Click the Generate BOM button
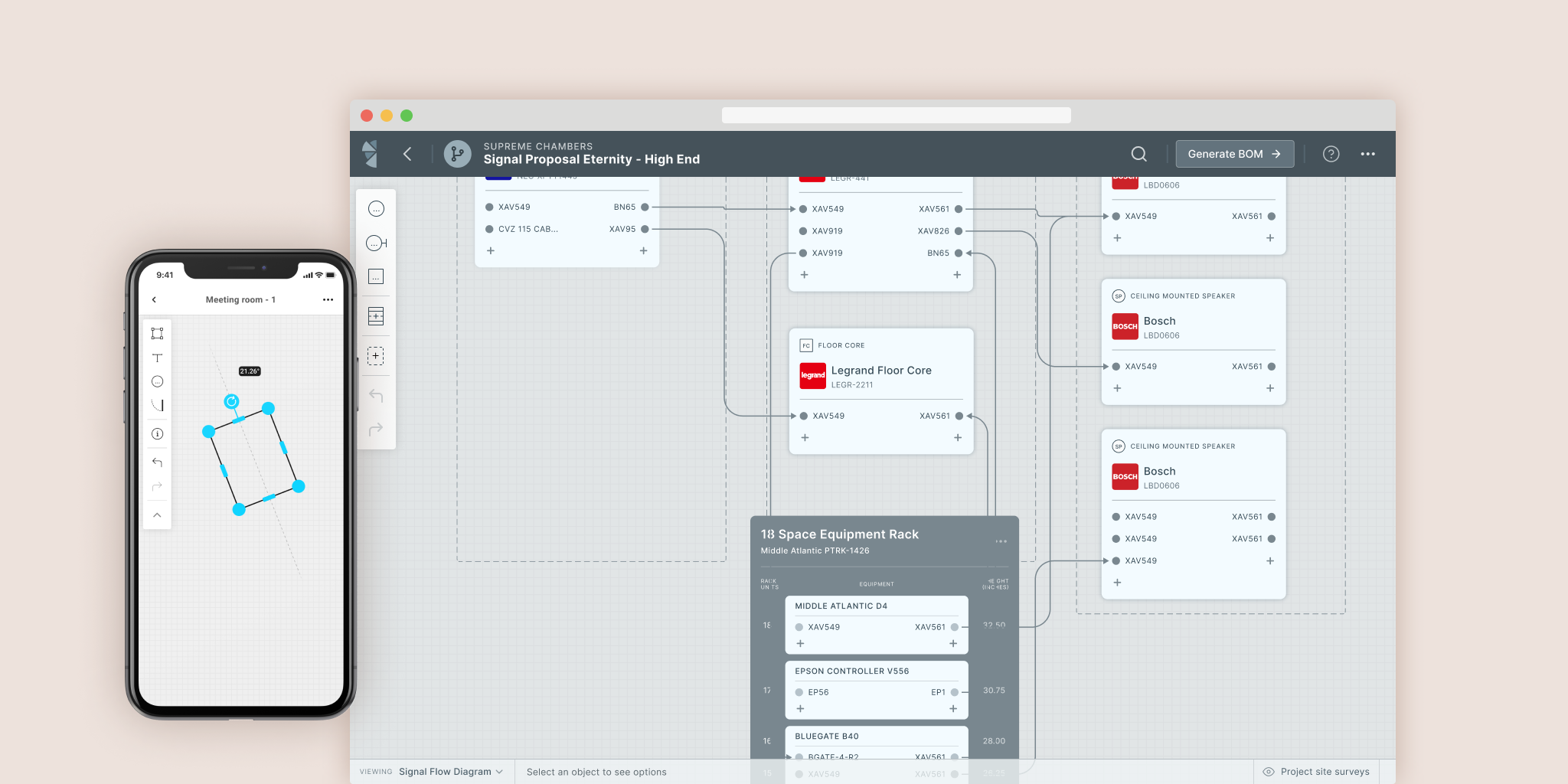 [1234, 154]
